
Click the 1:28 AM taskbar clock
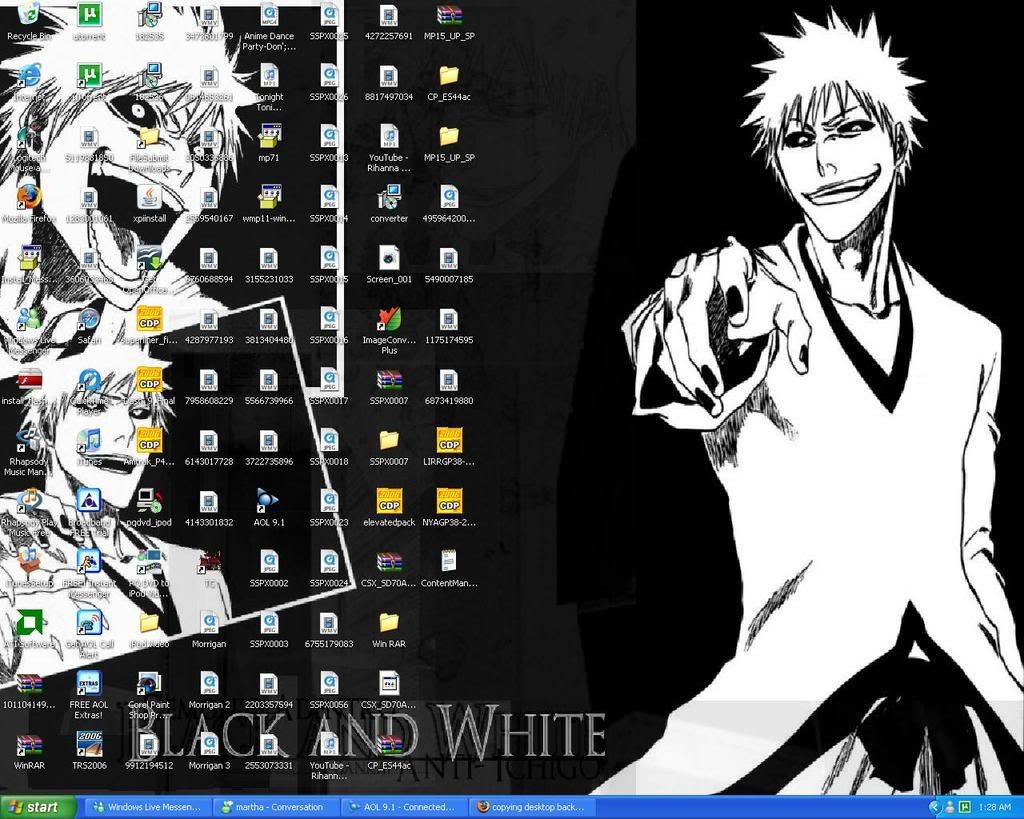(x=995, y=808)
